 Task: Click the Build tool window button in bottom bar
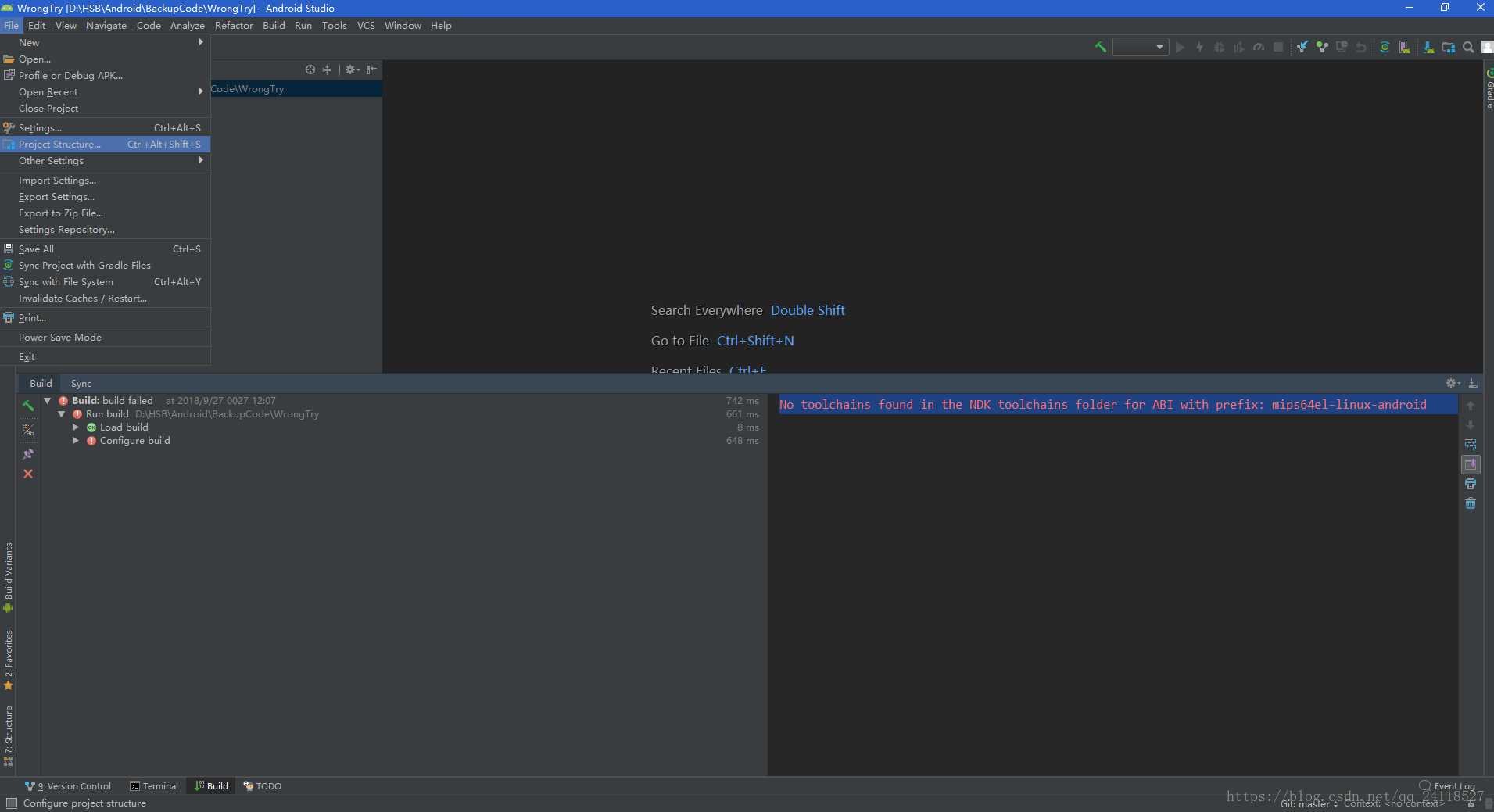pos(212,786)
